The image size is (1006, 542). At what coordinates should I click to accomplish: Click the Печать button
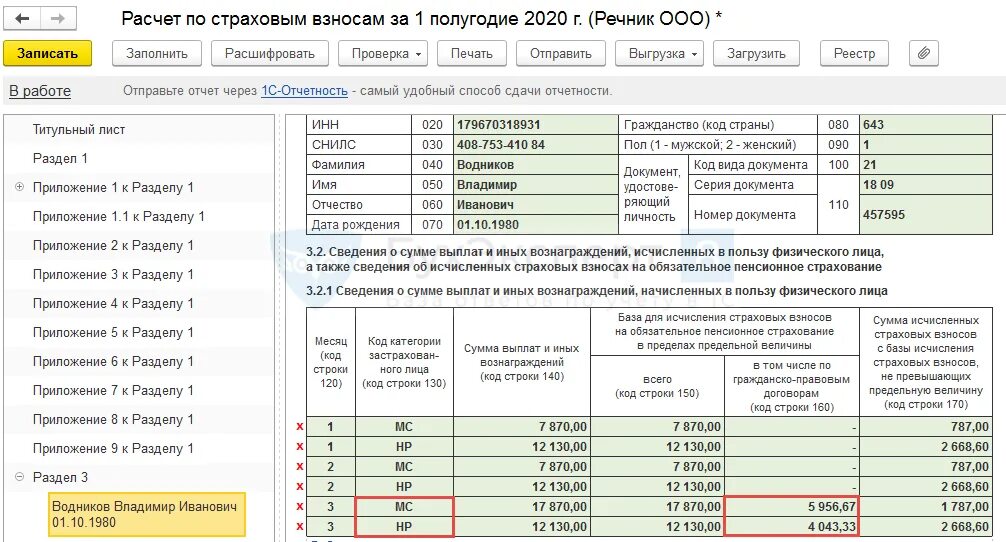tap(472, 53)
